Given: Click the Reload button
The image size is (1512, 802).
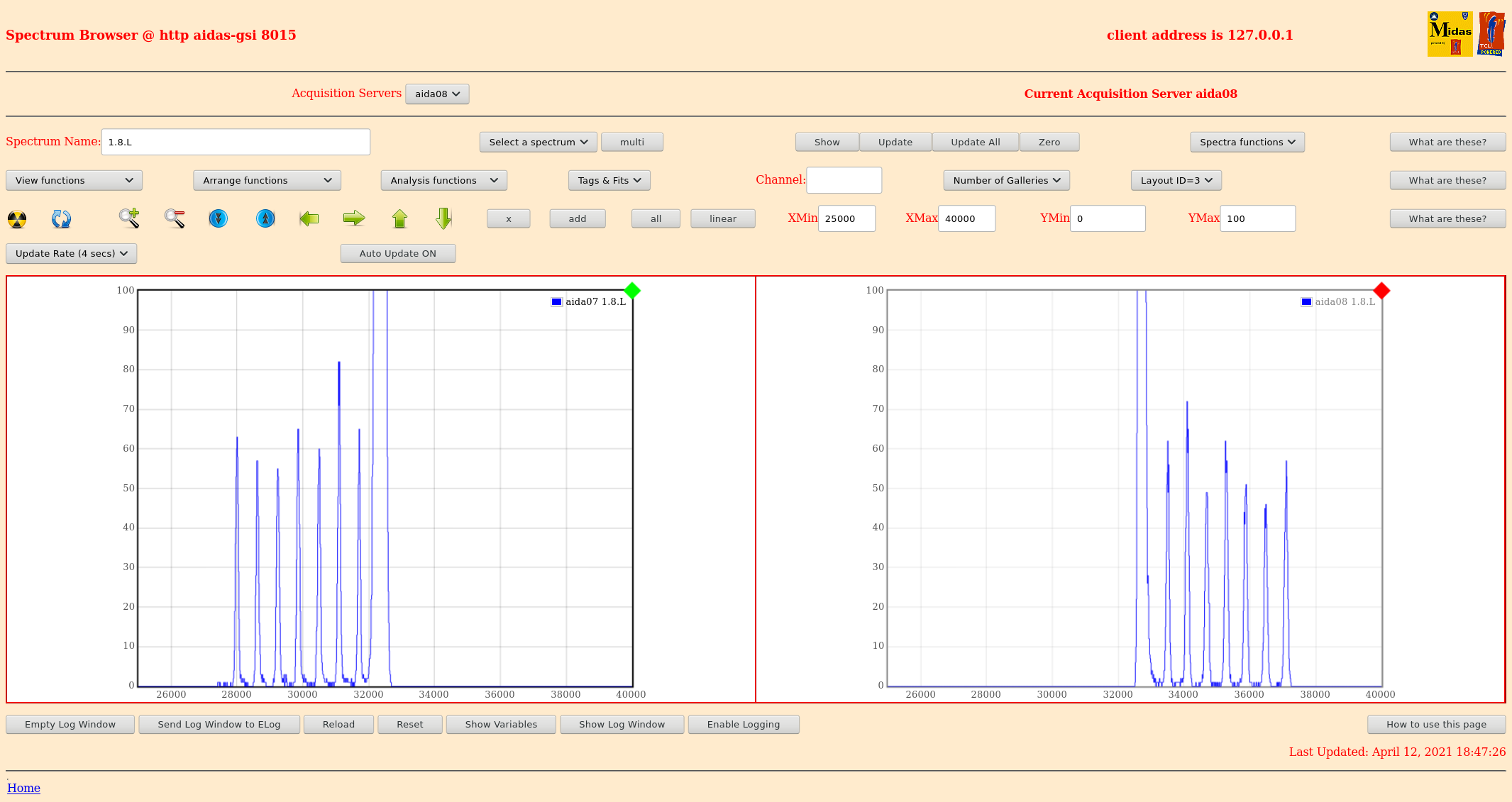Looking at the screenshot, I should click(338, 725).
